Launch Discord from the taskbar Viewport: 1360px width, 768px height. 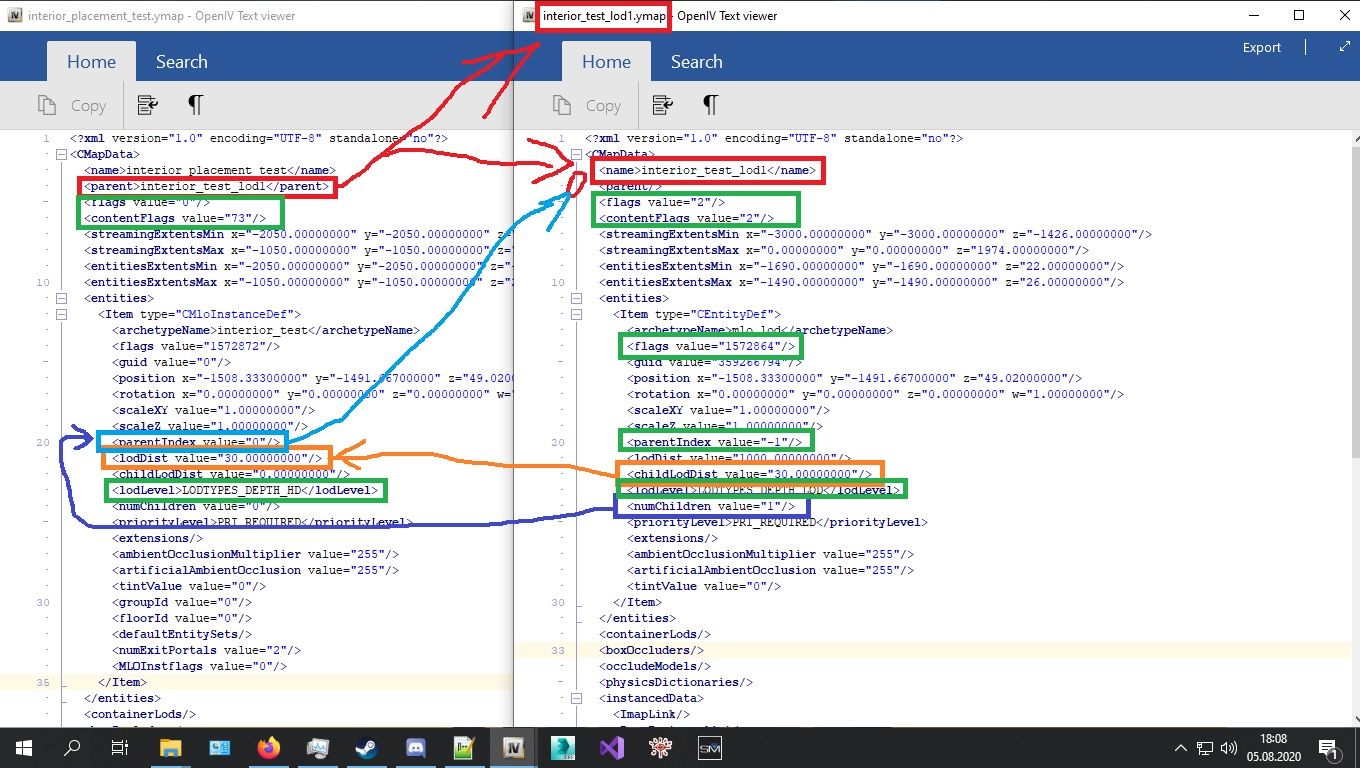[x=415, y=747]
